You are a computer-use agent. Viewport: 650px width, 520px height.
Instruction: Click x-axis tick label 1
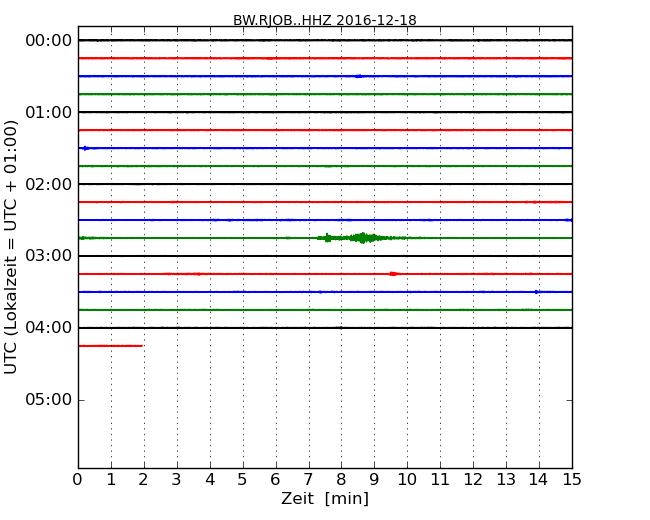coord(111,480)
